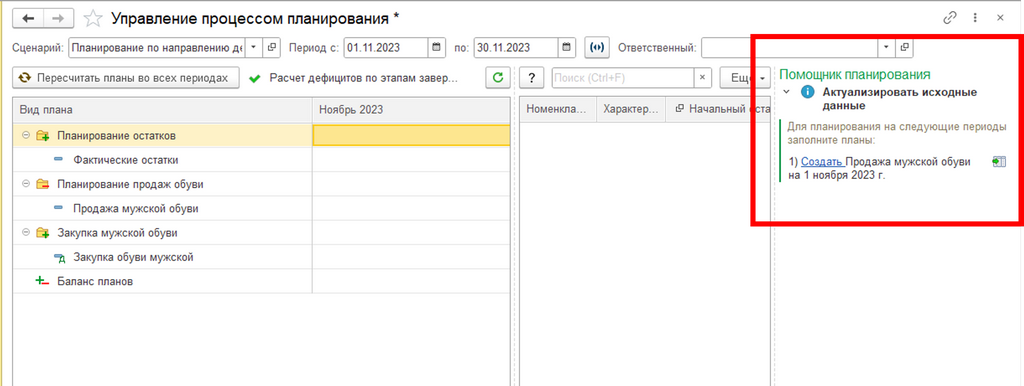Click the Планирование остатков folder icon
Viewport: 1024px width, 386px height.
[42, 135]
